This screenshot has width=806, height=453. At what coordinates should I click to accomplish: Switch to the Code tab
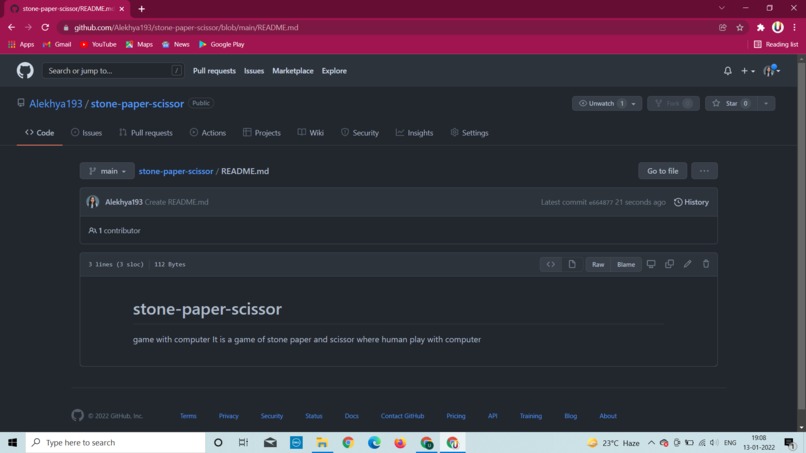click(x=40, y=133)
